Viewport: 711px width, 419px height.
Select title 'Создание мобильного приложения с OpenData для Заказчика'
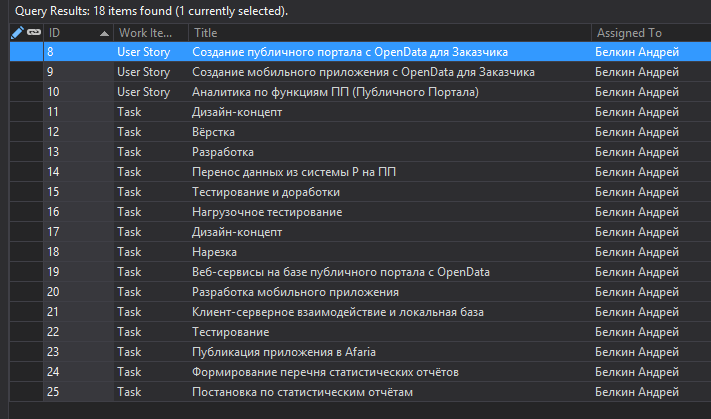(x=363, y=72)
